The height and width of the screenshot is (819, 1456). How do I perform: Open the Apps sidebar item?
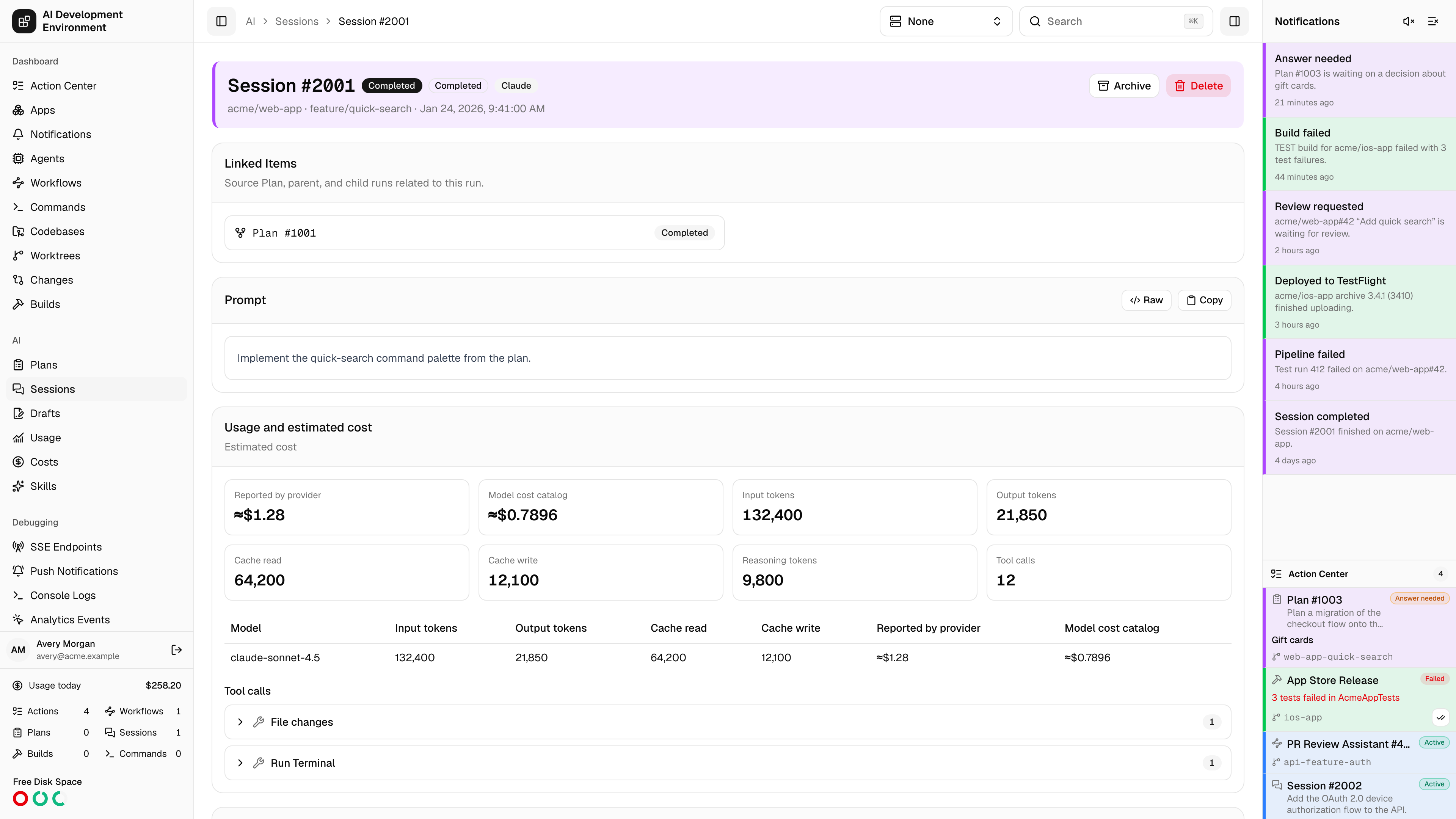pyautogui.click(x=97, y=110)
